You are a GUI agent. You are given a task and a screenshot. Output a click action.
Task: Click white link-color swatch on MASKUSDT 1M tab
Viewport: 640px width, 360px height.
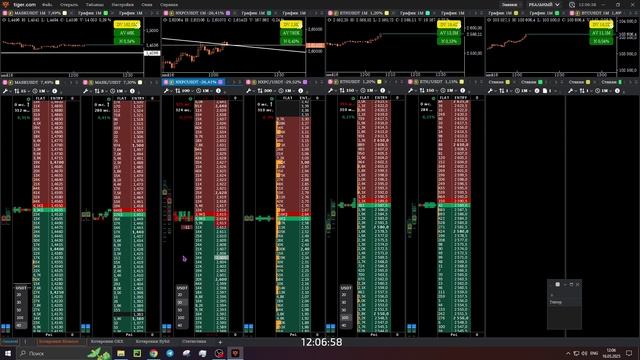65,13
